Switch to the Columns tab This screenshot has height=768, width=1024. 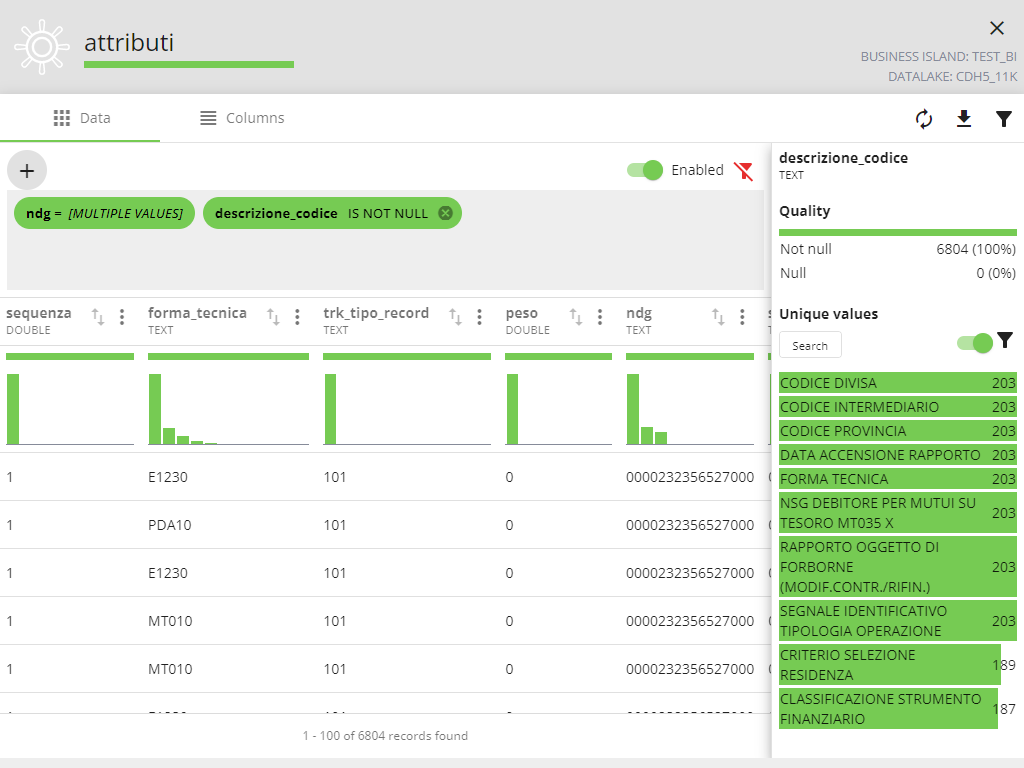click(x=242, y=118)
